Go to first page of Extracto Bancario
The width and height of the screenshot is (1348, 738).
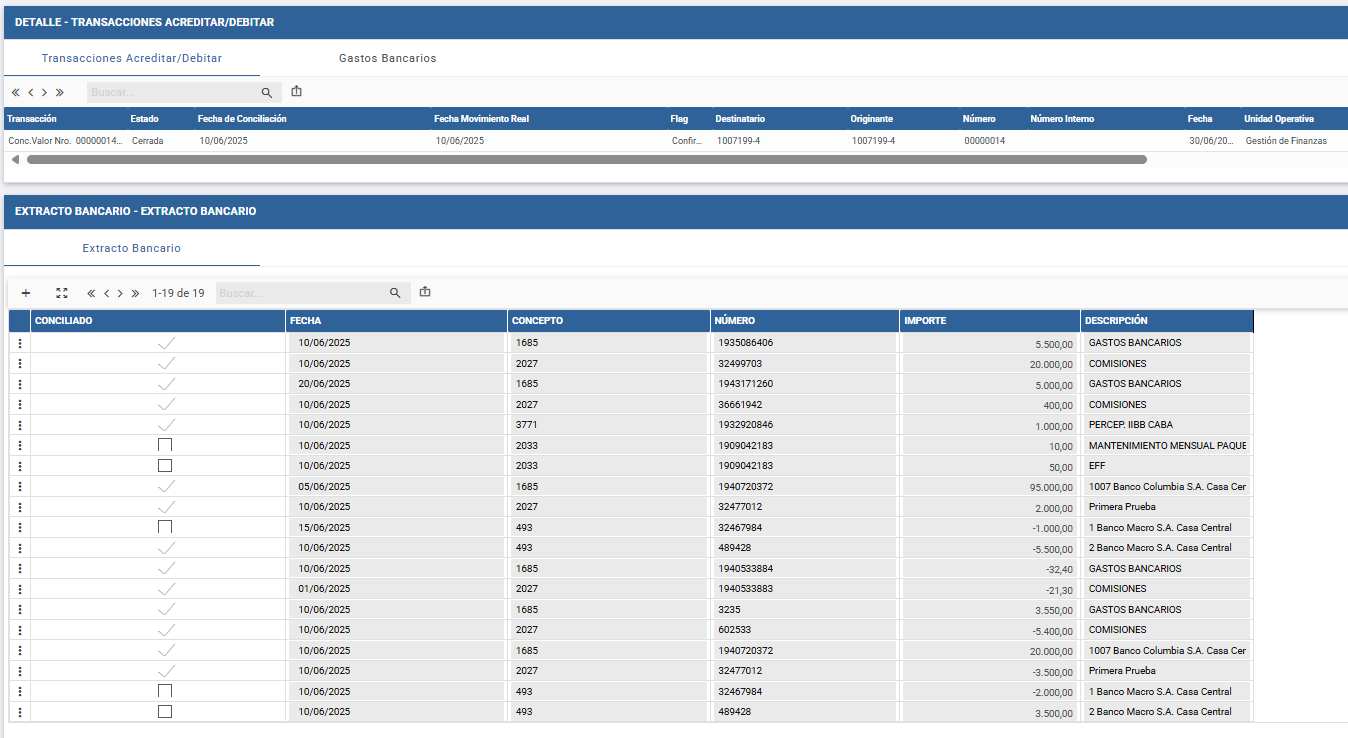coord(91,293)
